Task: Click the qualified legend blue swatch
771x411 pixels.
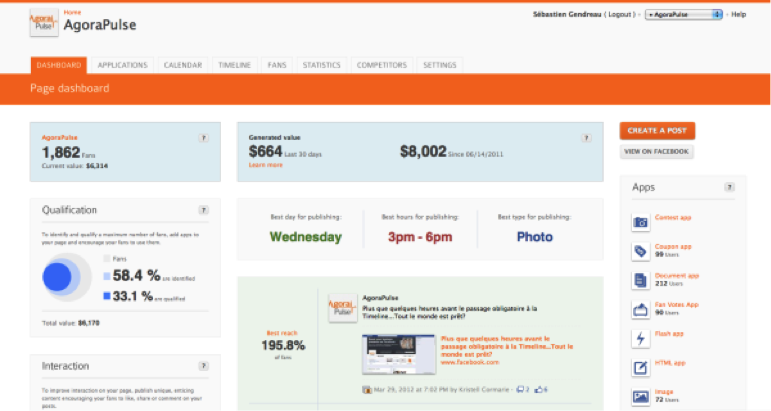Action: coord(107,296)
